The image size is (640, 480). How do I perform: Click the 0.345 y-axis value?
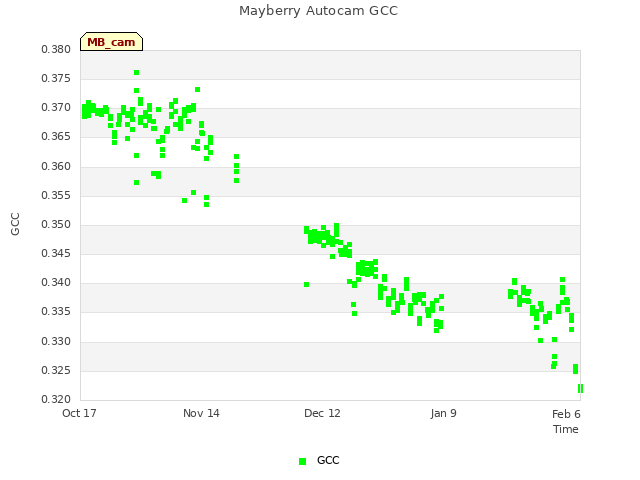(x=56, y=253)
